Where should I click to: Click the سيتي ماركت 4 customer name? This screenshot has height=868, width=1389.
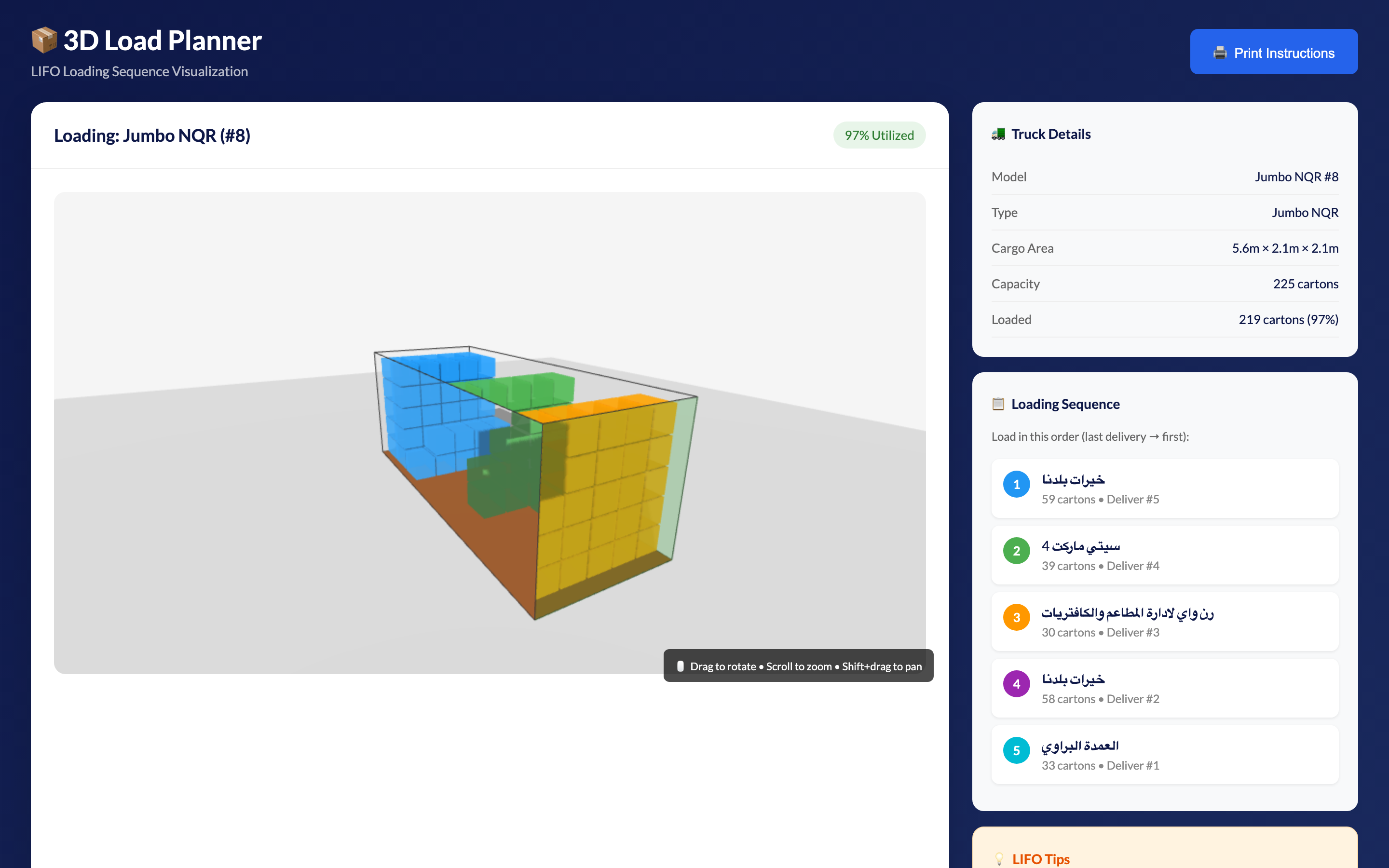[x=1081, y=546]
